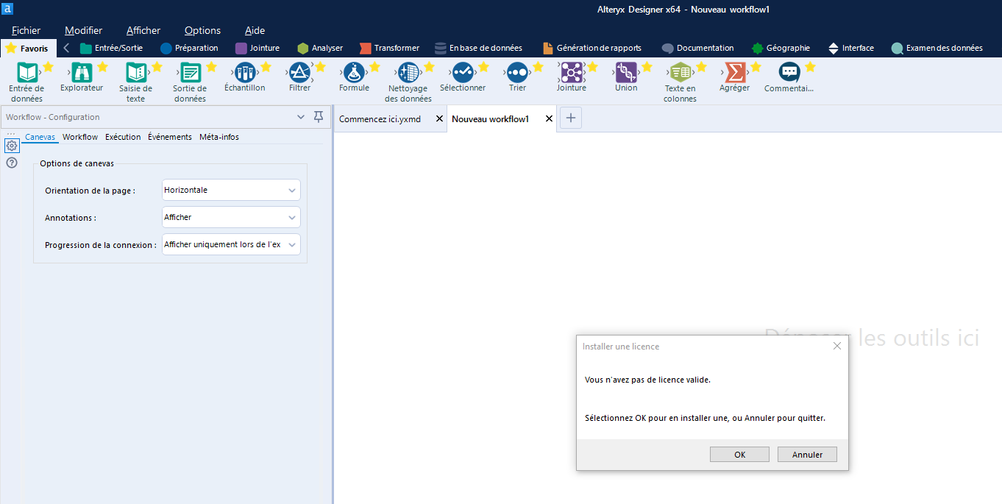
Task: Switch to Génération de rapports tab
Action: click(592, 48)
